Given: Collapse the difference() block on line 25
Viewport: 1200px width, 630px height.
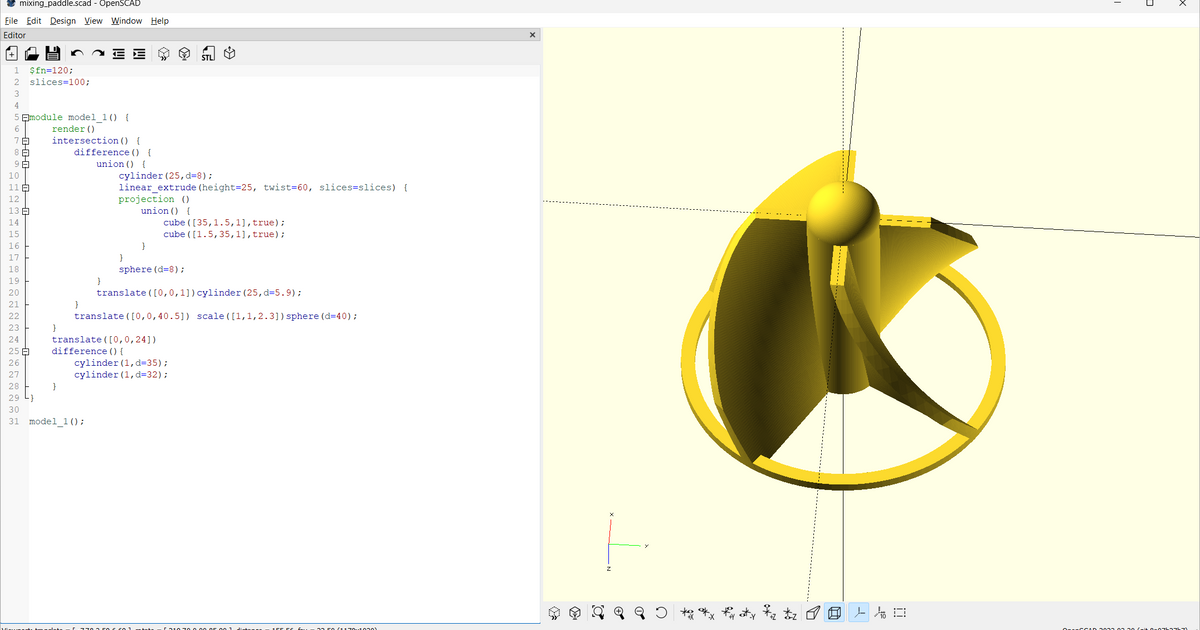Looking at the screenshot, I should coord(24,350).
